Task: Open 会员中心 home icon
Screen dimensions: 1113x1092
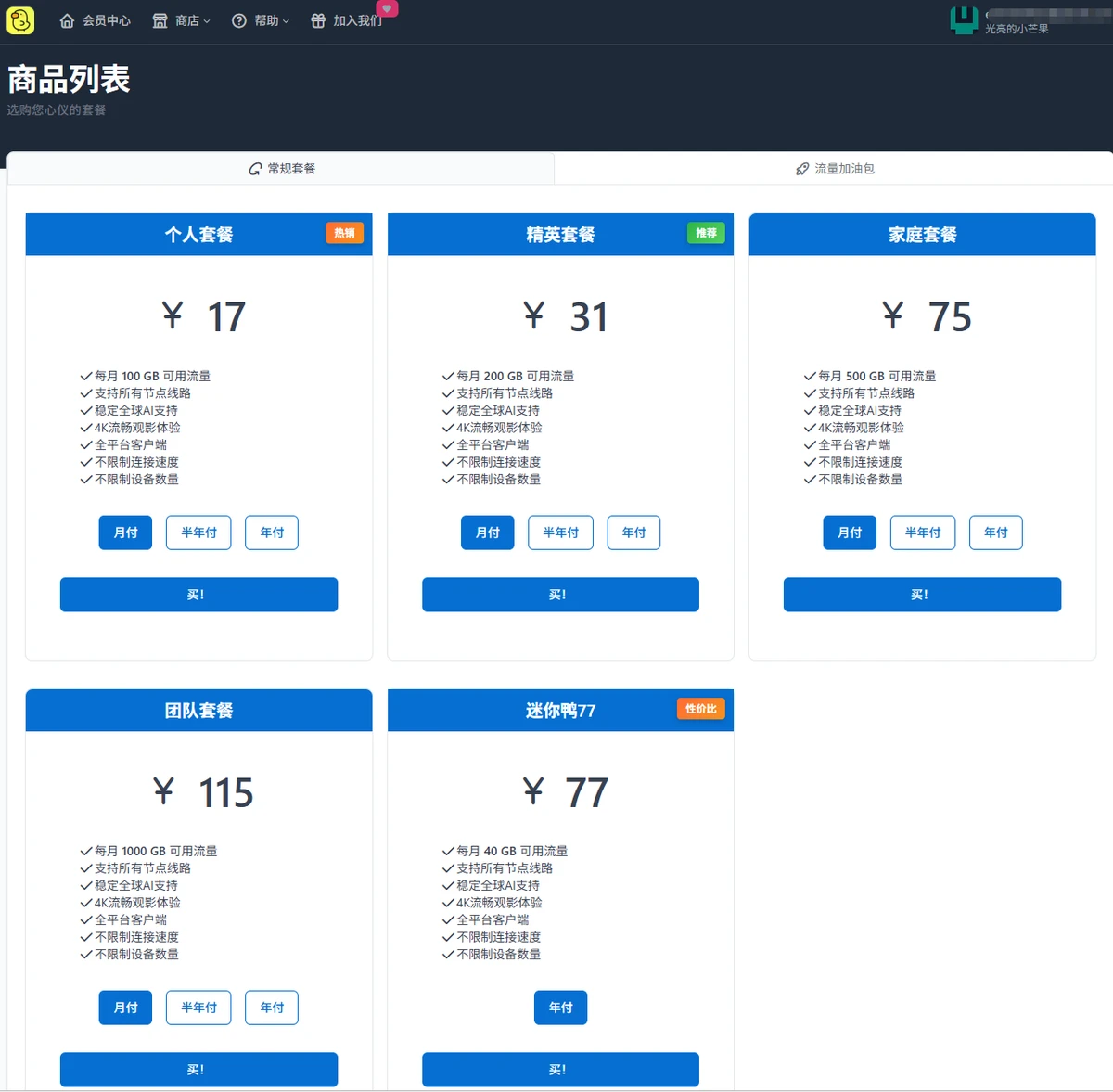Action: 67,20
